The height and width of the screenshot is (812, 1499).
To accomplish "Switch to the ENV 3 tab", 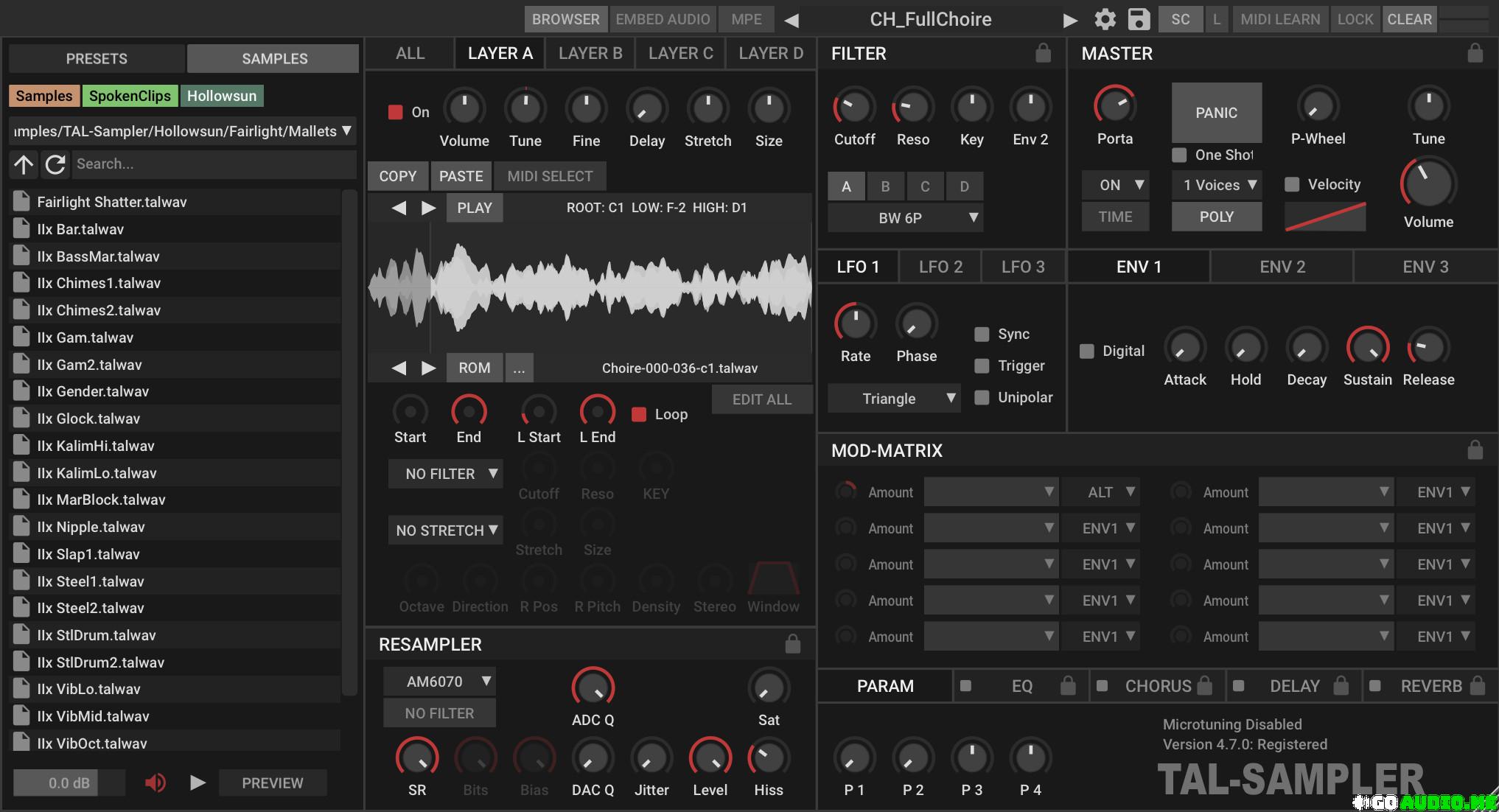I will (x=1425, y=267).
